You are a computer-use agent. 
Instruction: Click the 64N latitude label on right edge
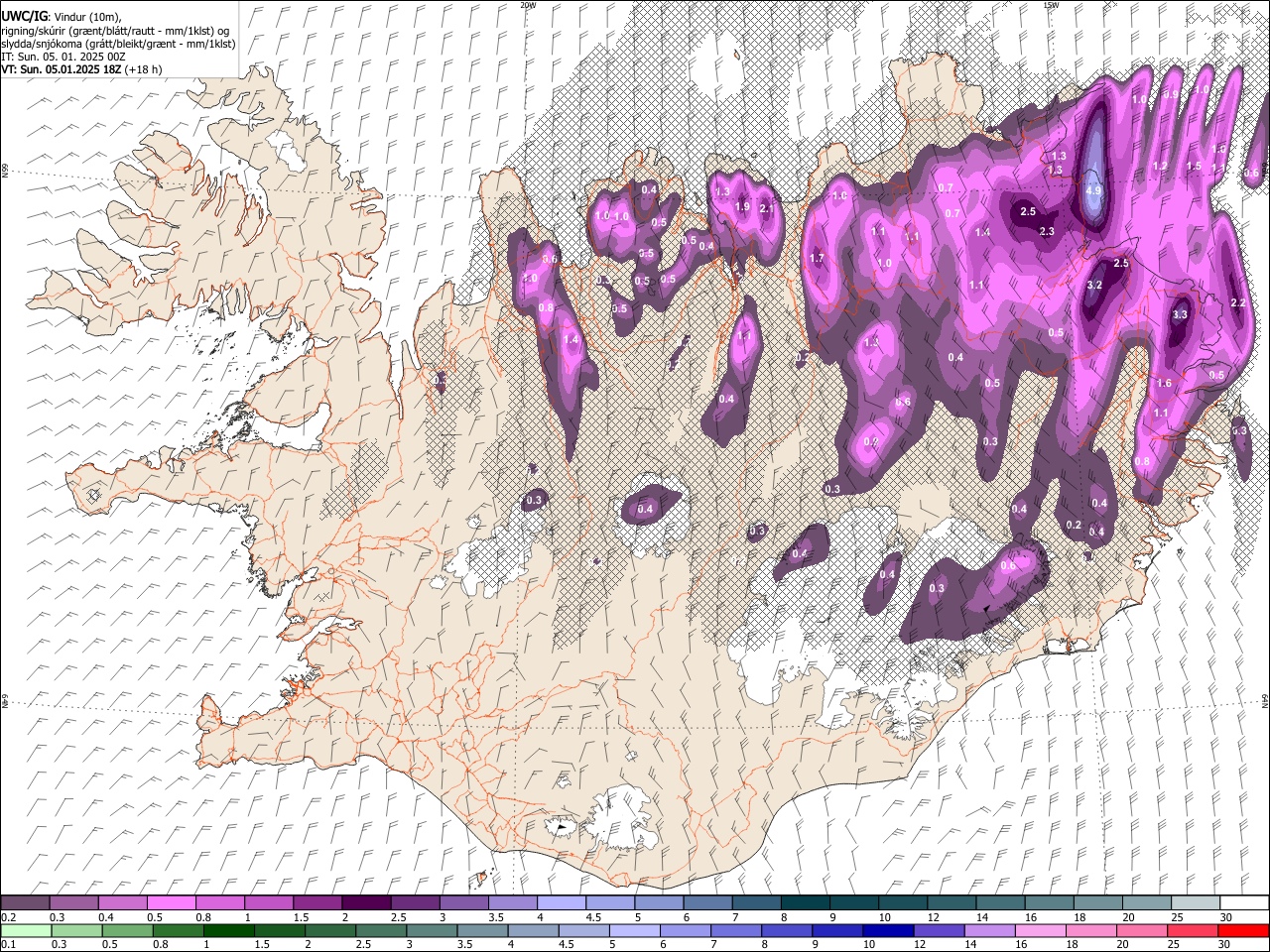tap(1265, 700)
